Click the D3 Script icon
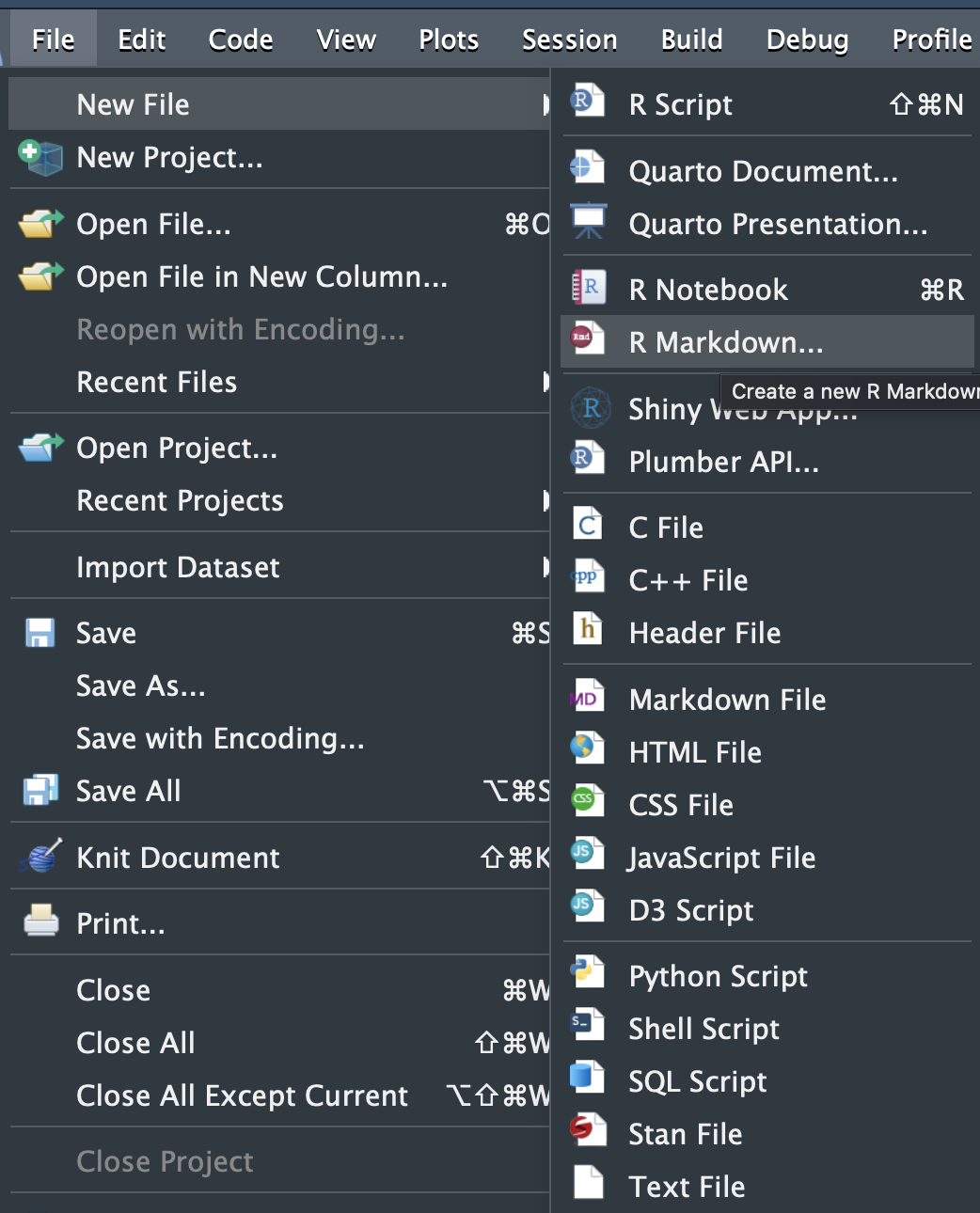The image size is (980, 1213). 588,906
